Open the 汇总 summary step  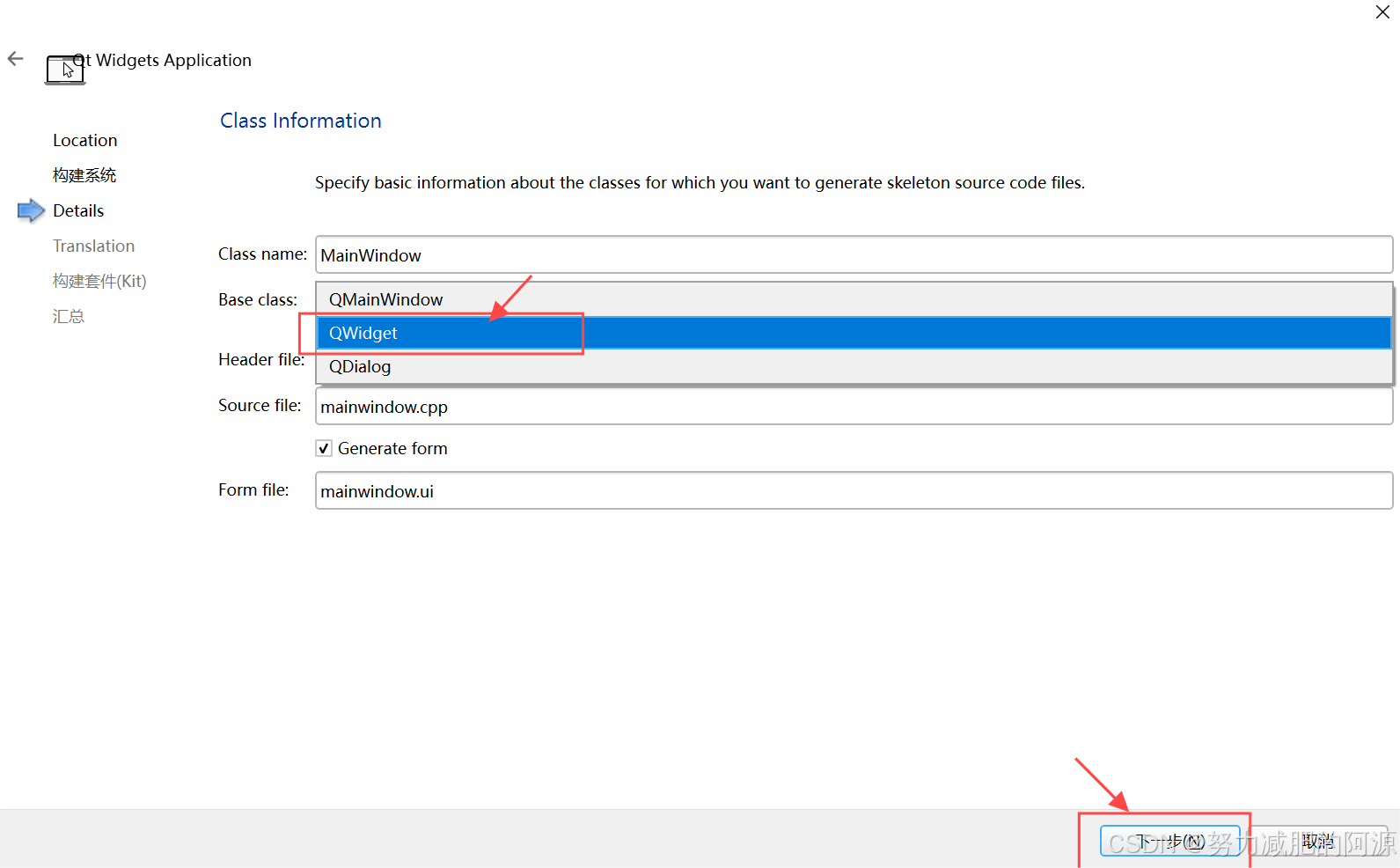point(69,316)
